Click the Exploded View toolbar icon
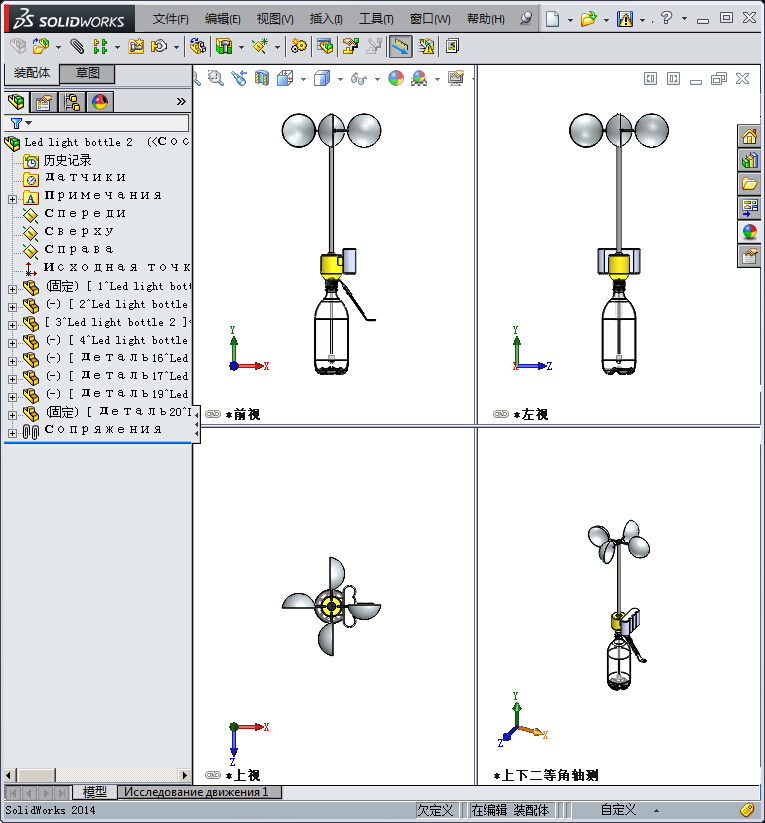Viewport: 765px width, 823px height. tap(350, 46)
